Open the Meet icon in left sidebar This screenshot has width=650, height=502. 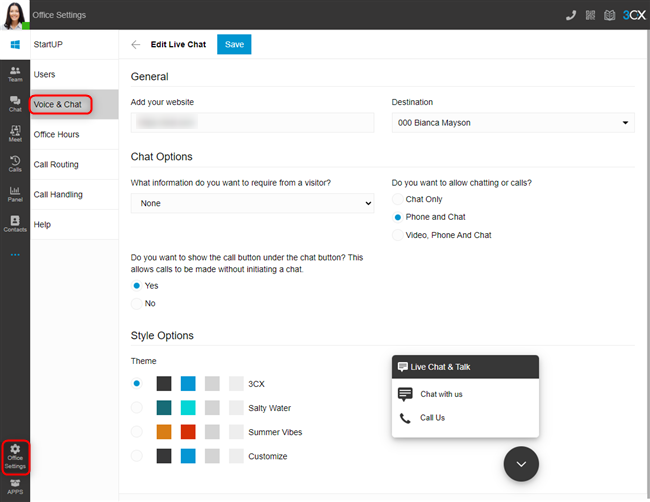pos(15,133)
